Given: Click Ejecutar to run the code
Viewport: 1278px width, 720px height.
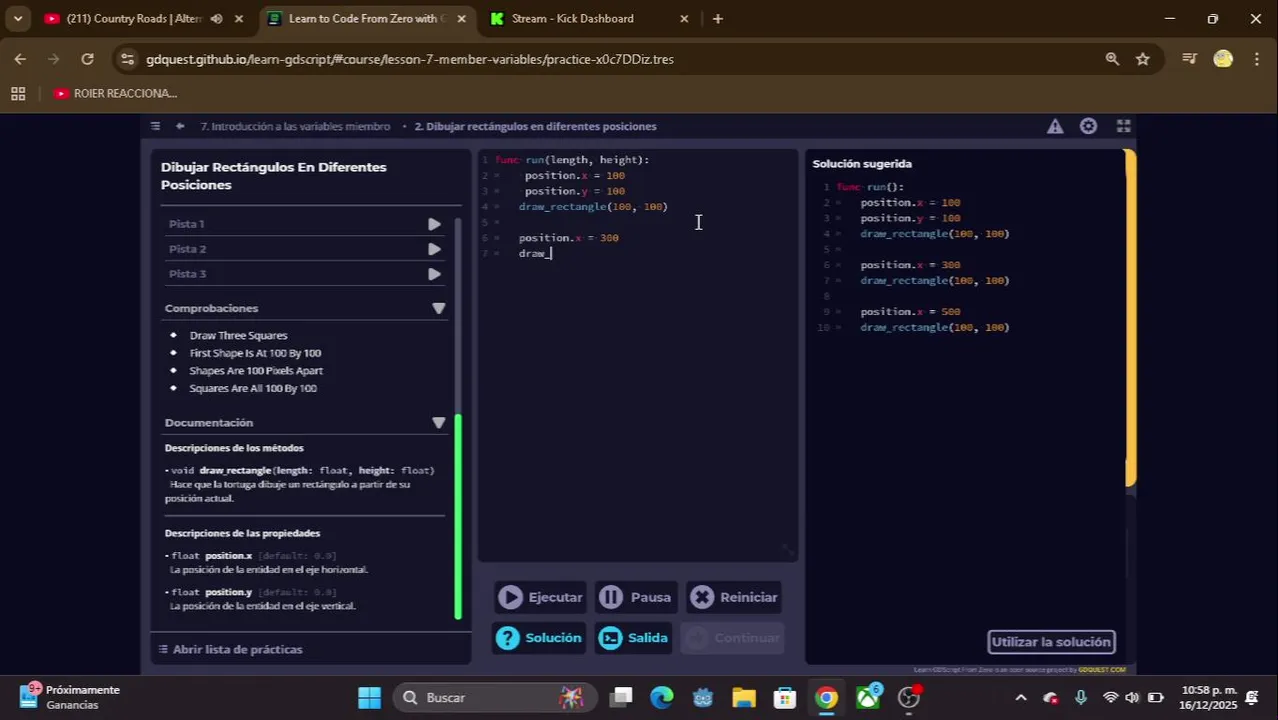Looking at the screenshot, I should click(541, 597).
